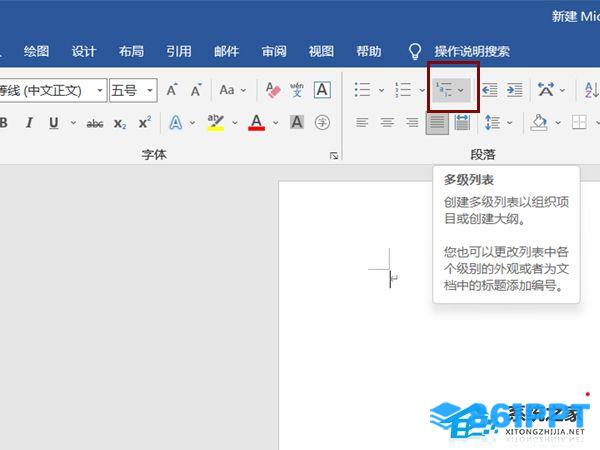The width and height of the screenshot is (600, 450).
Task: Open the 布局 layout tab
Action: tap(131, 51)
